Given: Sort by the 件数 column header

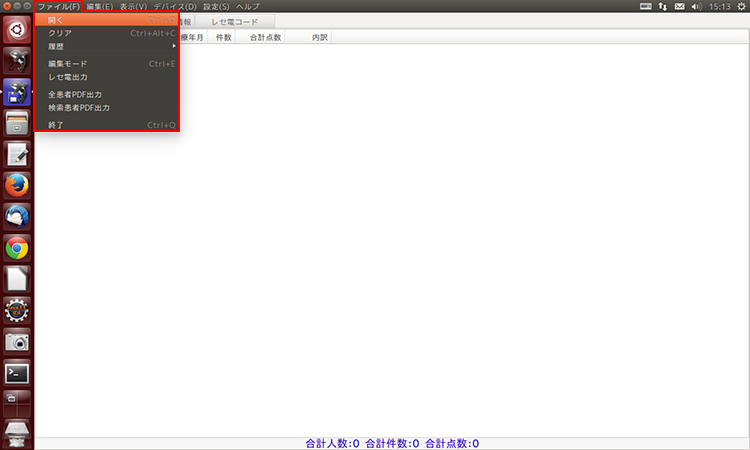Looking at the screenshot, I should tap(223, 37).
